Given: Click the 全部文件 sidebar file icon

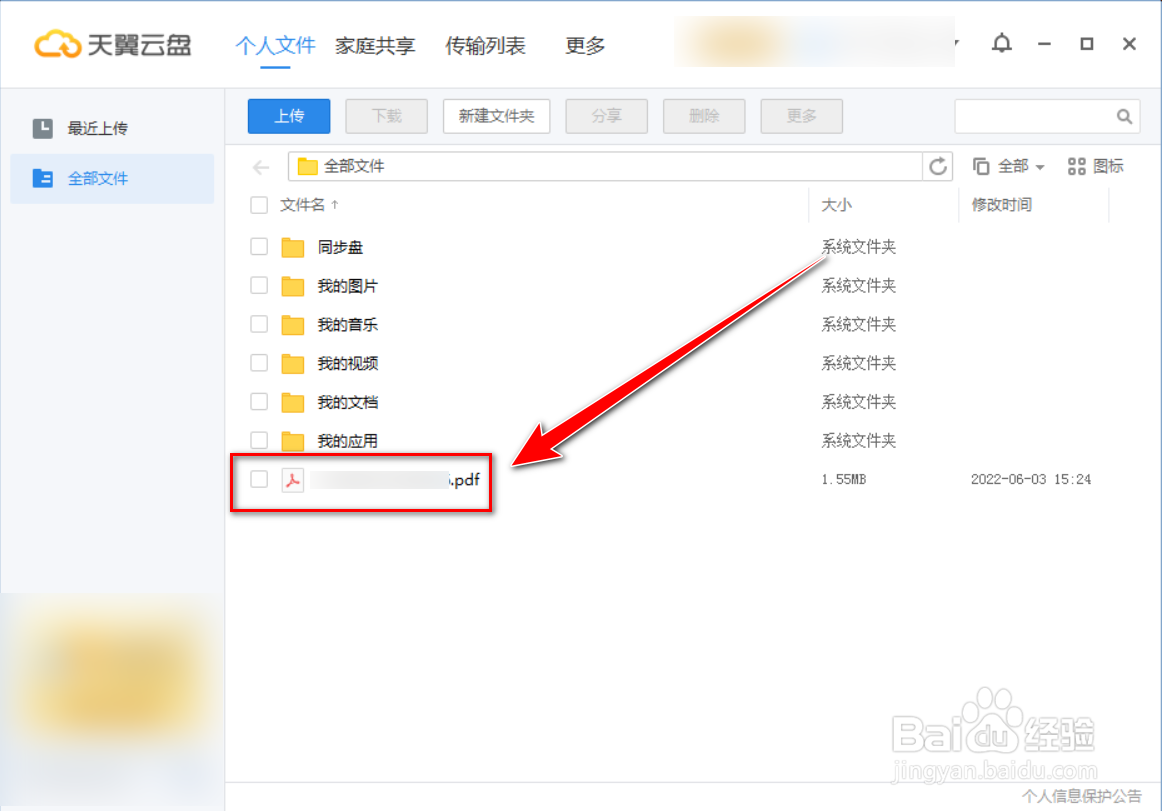Looking at the screenshot, I should click(43, 178).
